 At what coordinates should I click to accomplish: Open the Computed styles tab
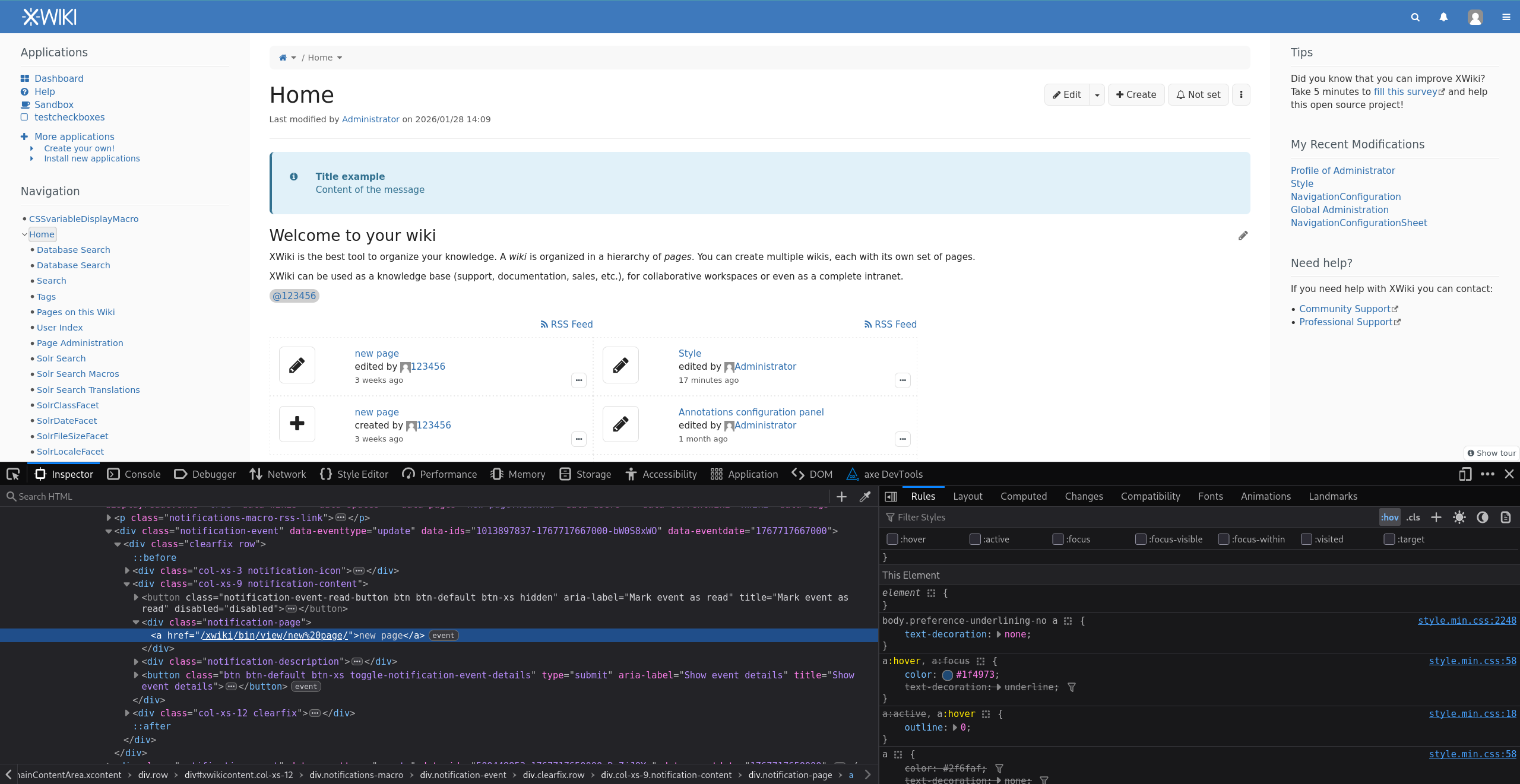click(1023, 496)
